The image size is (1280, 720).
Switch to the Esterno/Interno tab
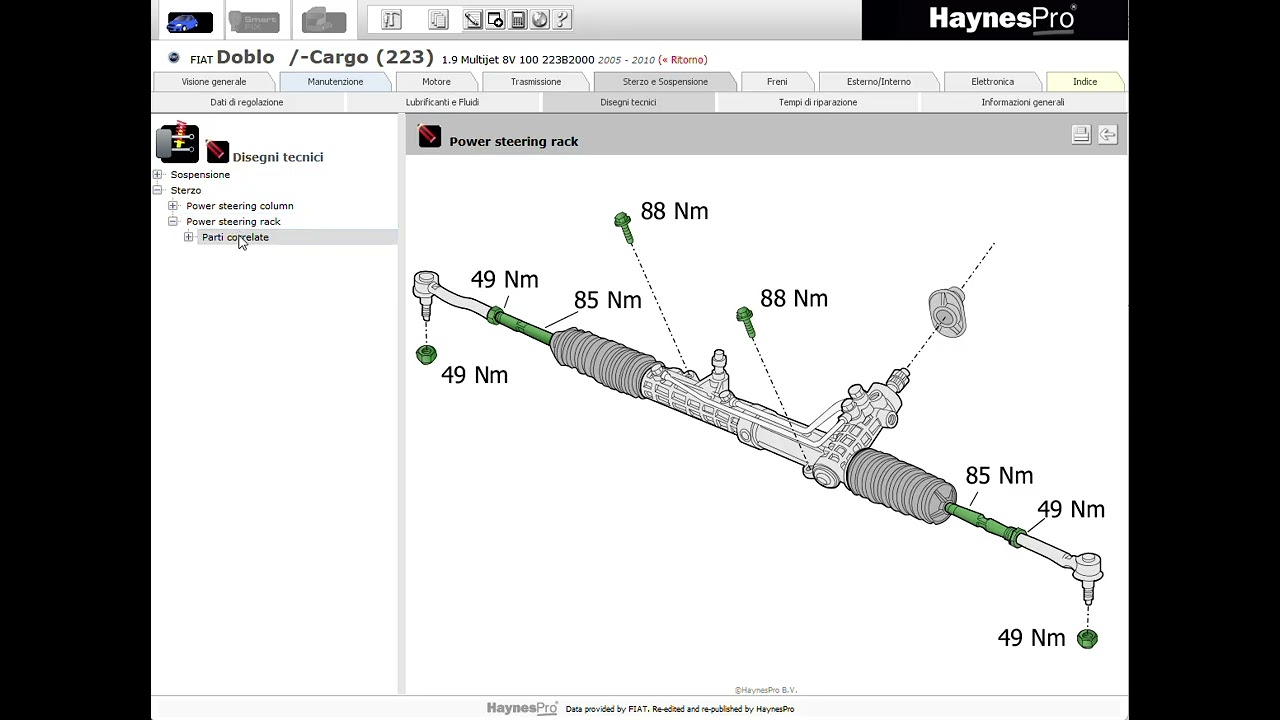click(878, 82)
